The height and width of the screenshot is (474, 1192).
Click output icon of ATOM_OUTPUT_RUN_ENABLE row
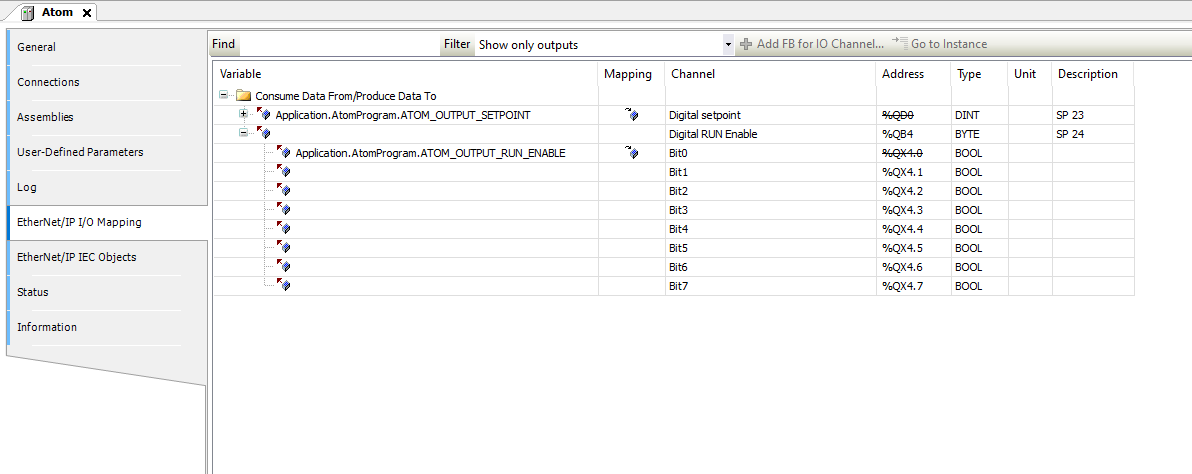tap(283, 153)
